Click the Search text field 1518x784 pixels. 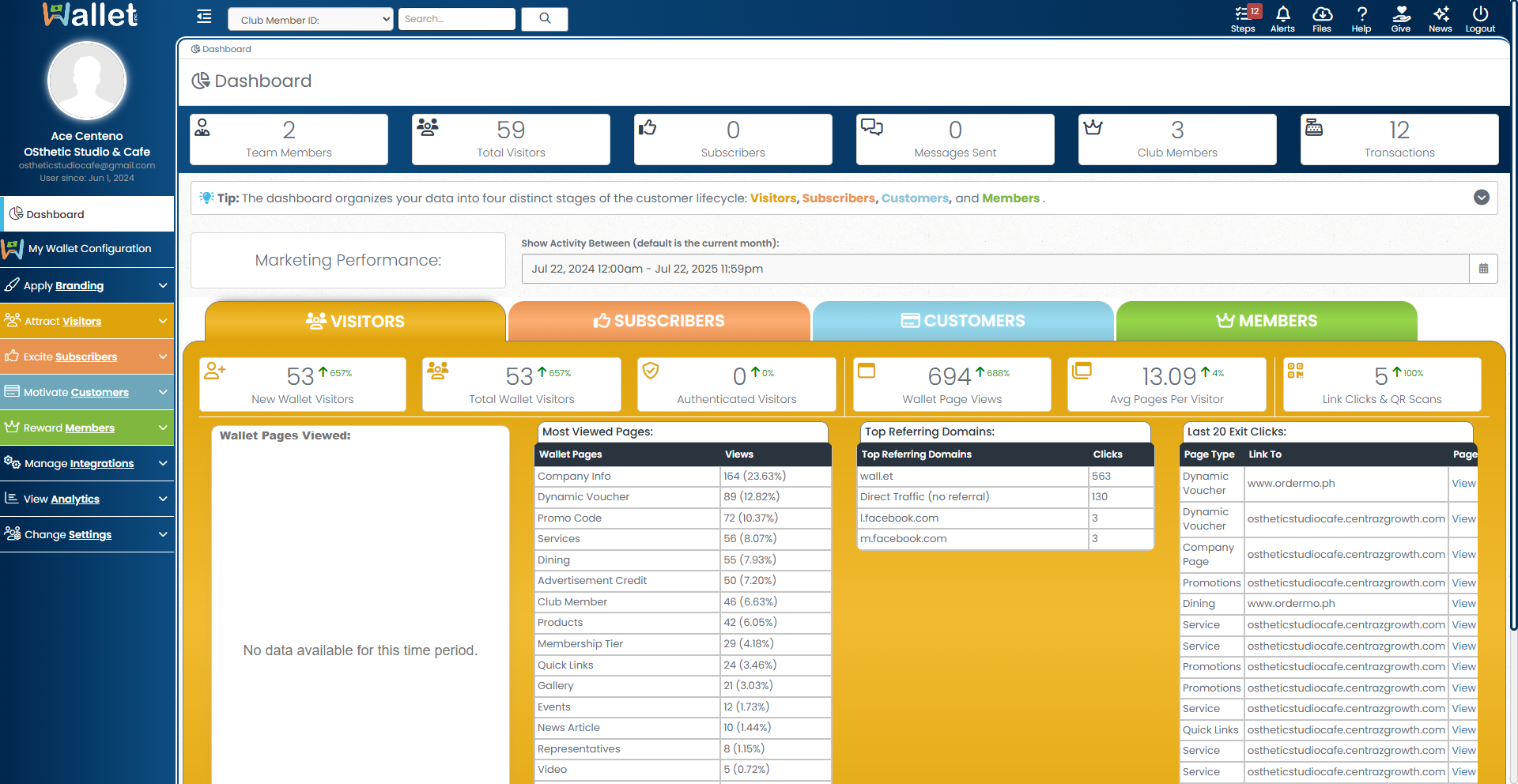pyautogui.click(x=457, y=19)
